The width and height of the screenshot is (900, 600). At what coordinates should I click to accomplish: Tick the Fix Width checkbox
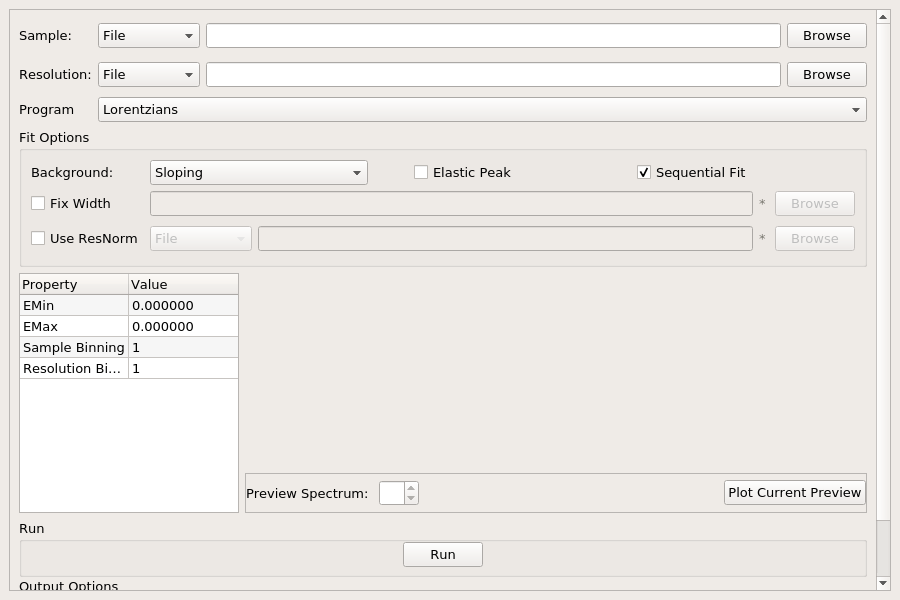(38, 203)
